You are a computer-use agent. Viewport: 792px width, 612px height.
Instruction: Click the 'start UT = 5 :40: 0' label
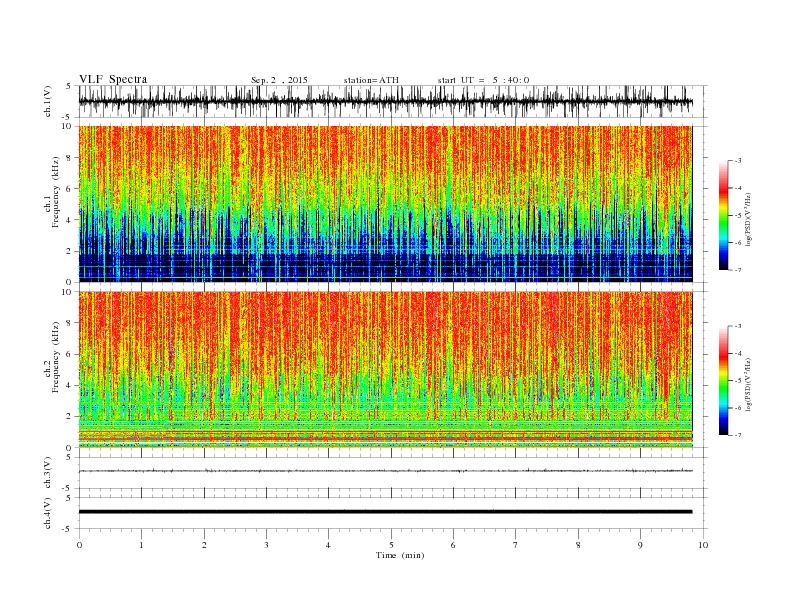point(483,80)
